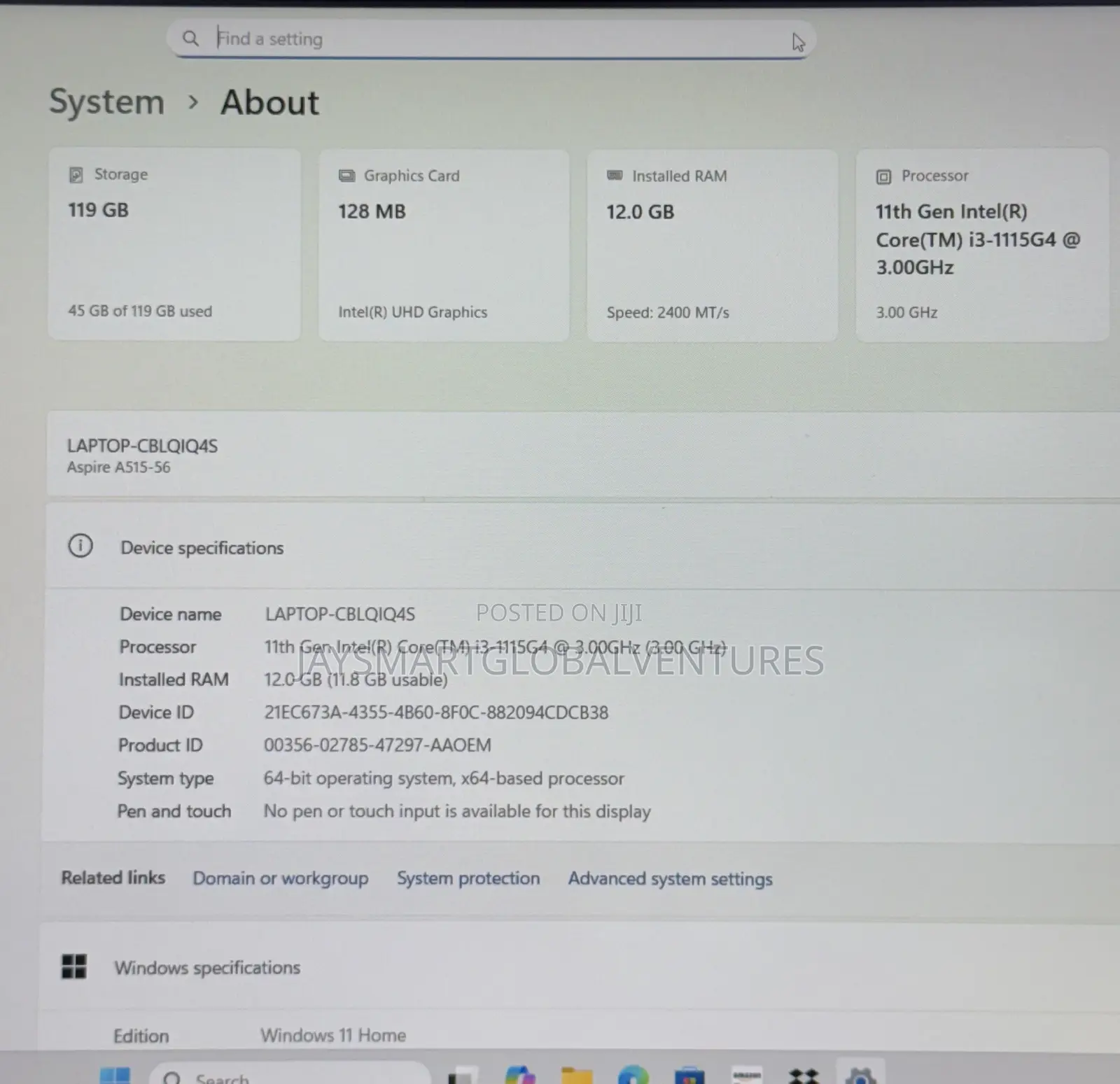Collapse the Device specifications section
Viewport: 1120px width, 1084px height.
click(x=582, y=547)
